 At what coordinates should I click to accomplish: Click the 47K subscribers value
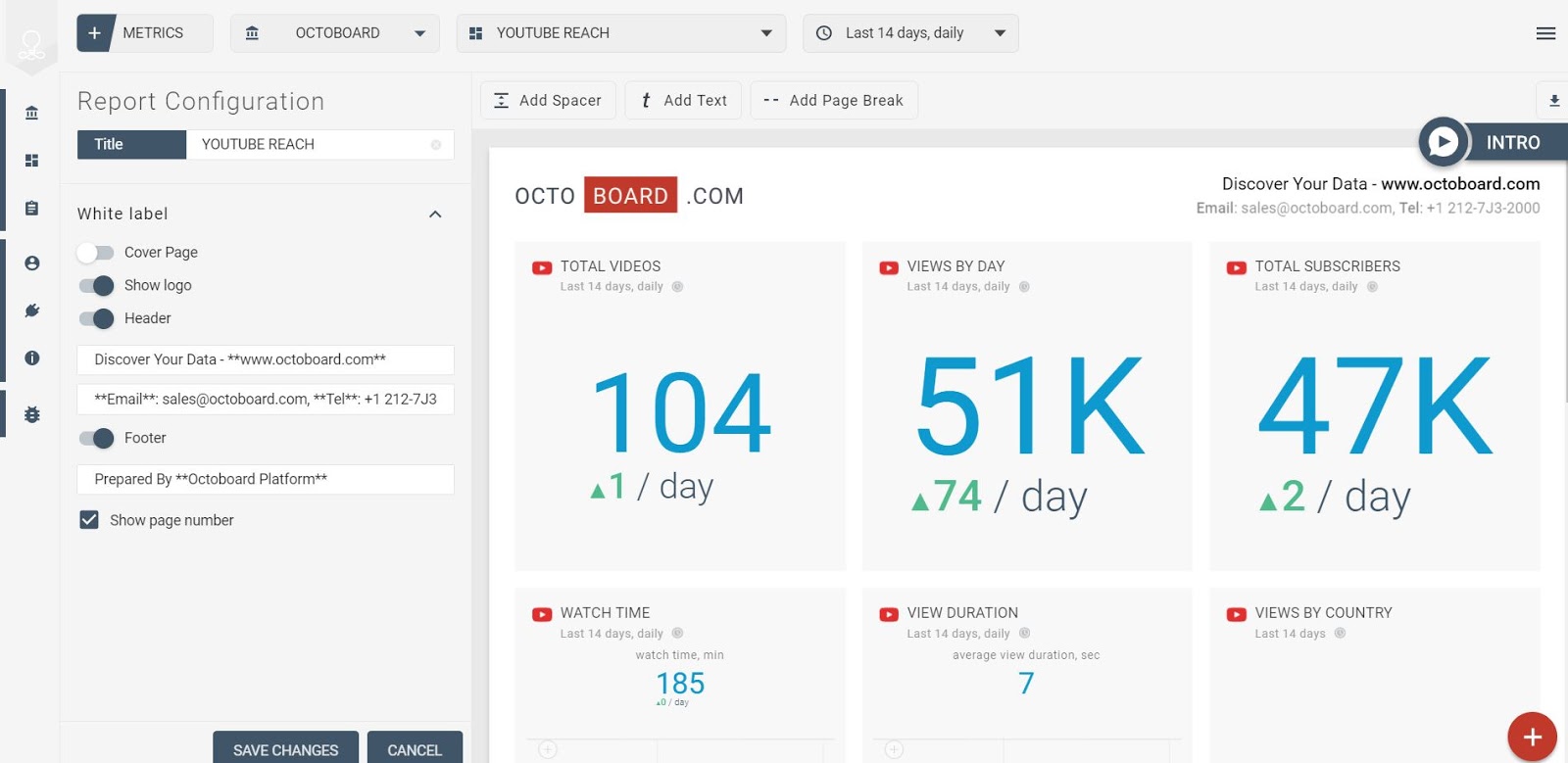coord(1375,406)
